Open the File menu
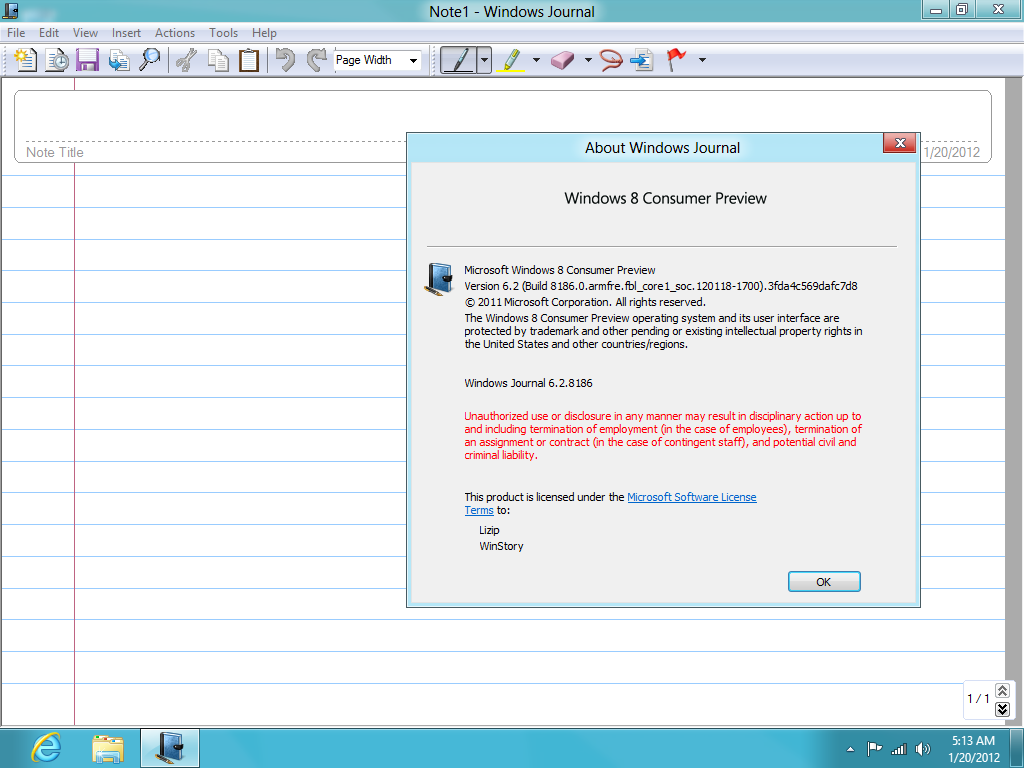Screen dimensions: 1024x768 [x=16, y=33]
